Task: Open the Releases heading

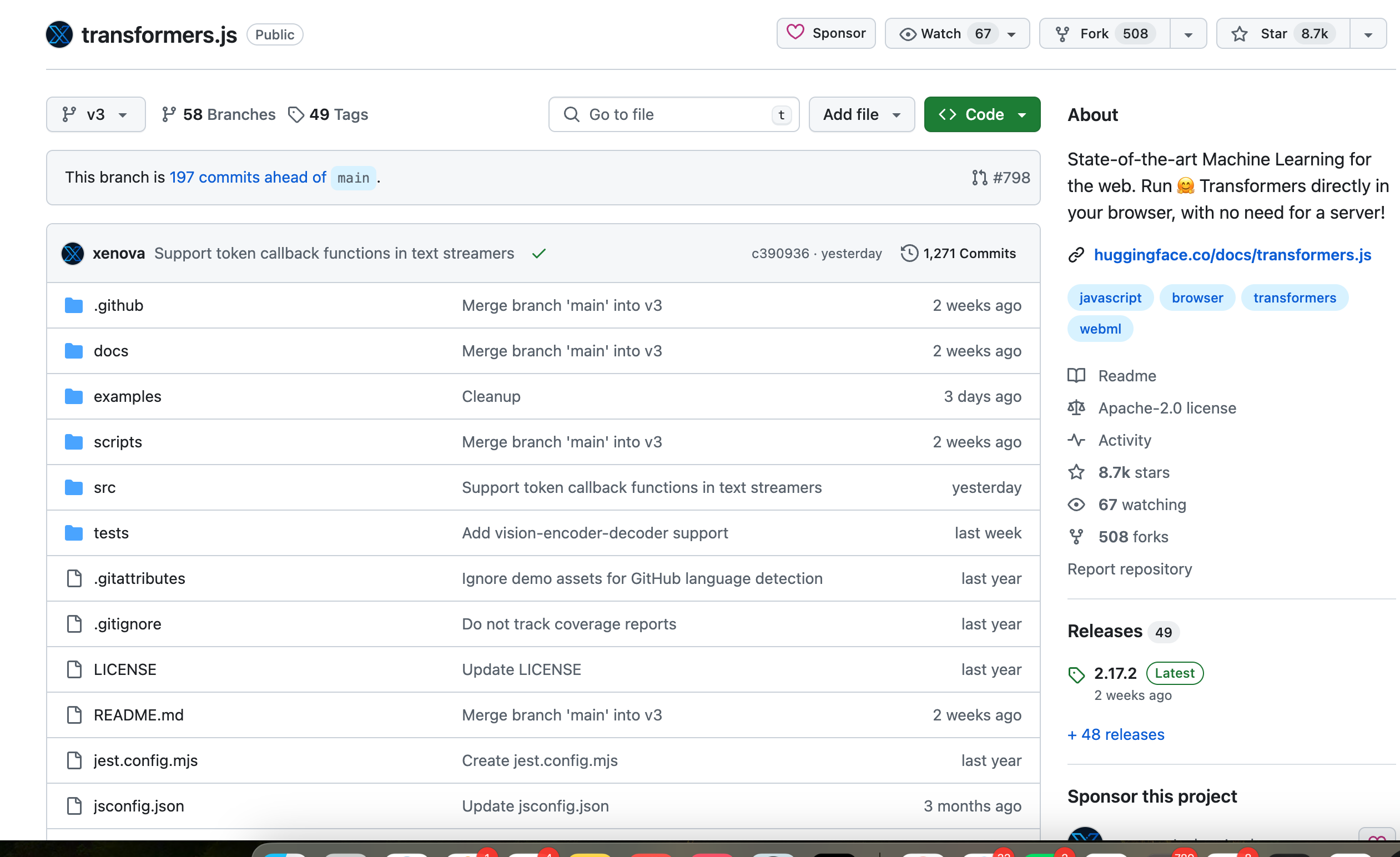Action: click(x=1105, y=631)
